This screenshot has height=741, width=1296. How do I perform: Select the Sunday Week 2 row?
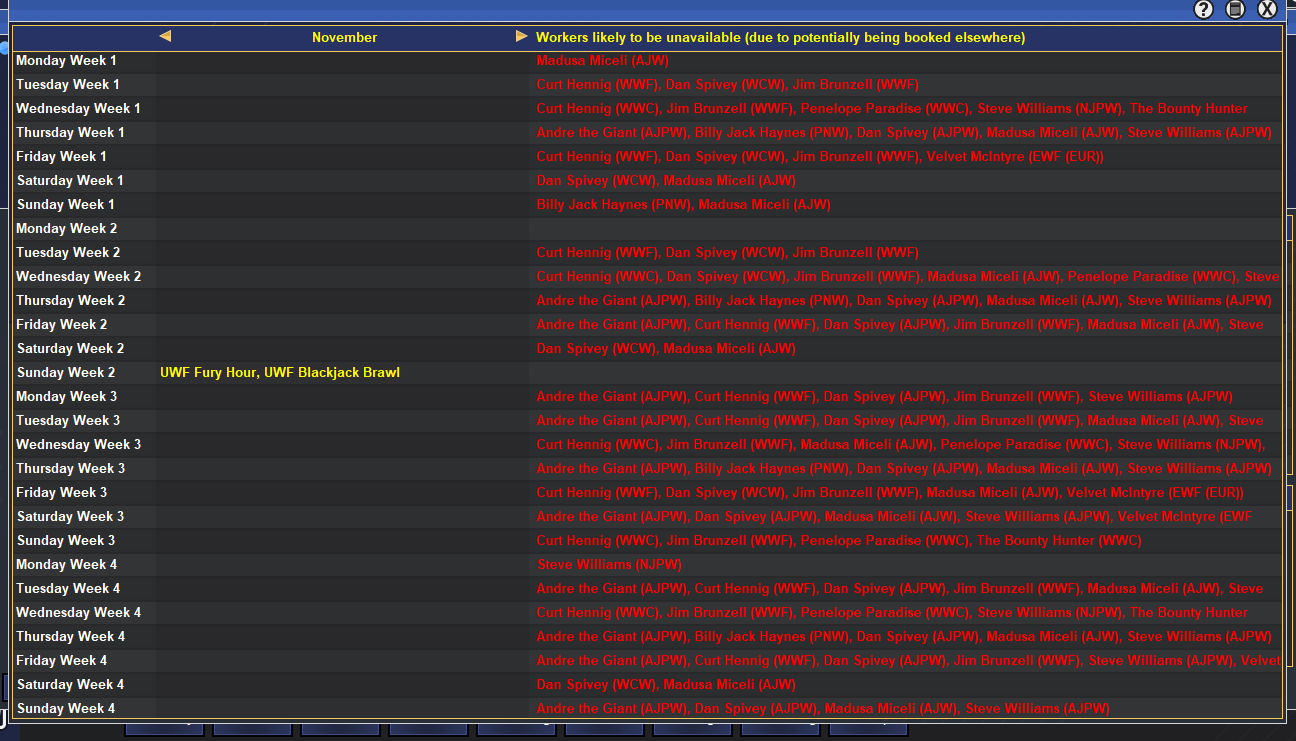pyautogui.click(x=647, y=373)
